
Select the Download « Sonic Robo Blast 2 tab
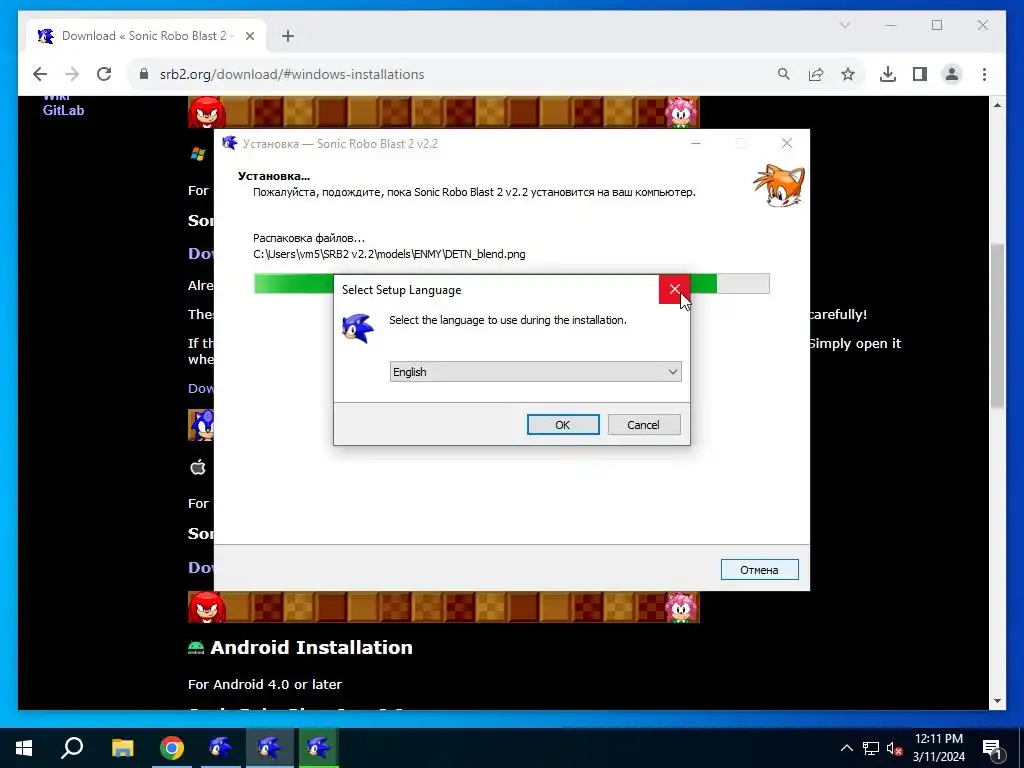[x=146, y=36]
